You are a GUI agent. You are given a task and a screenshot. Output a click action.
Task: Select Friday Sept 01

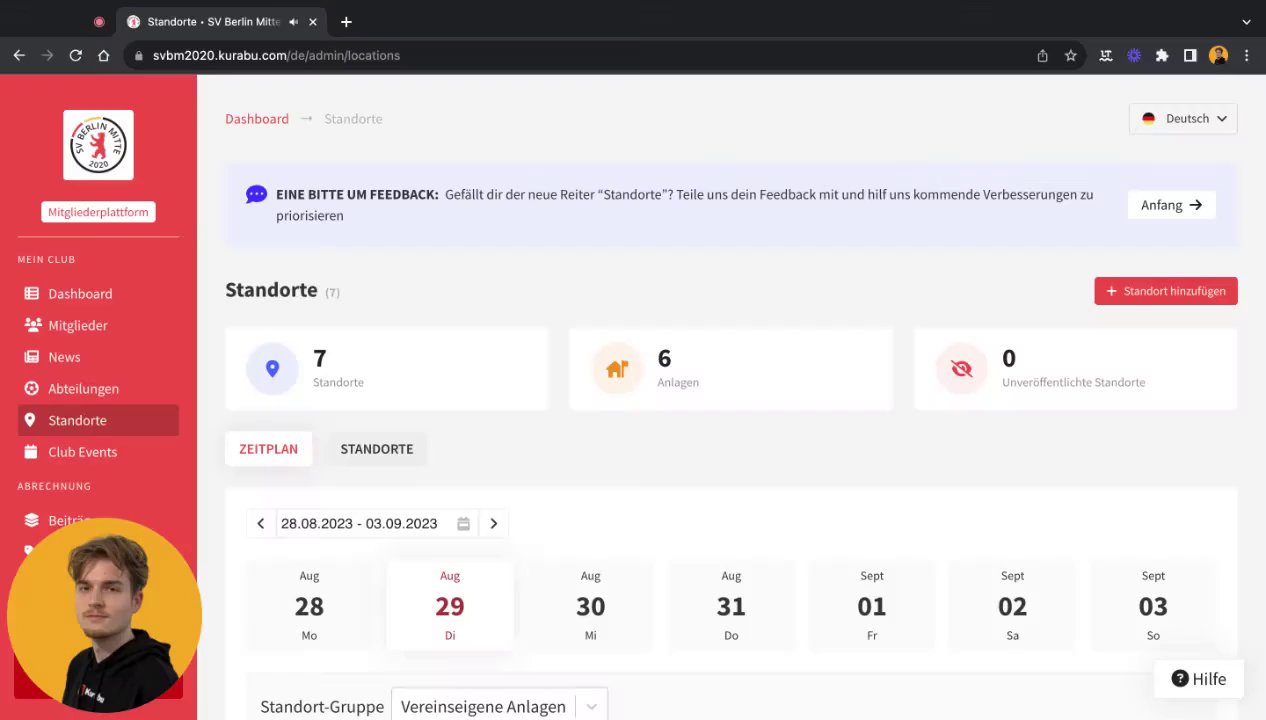[872, 605]
